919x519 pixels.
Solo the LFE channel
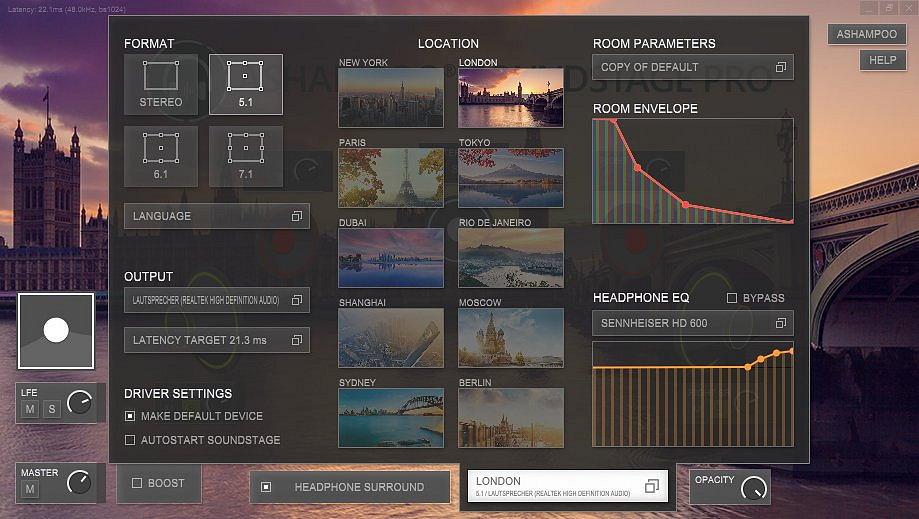51,410
